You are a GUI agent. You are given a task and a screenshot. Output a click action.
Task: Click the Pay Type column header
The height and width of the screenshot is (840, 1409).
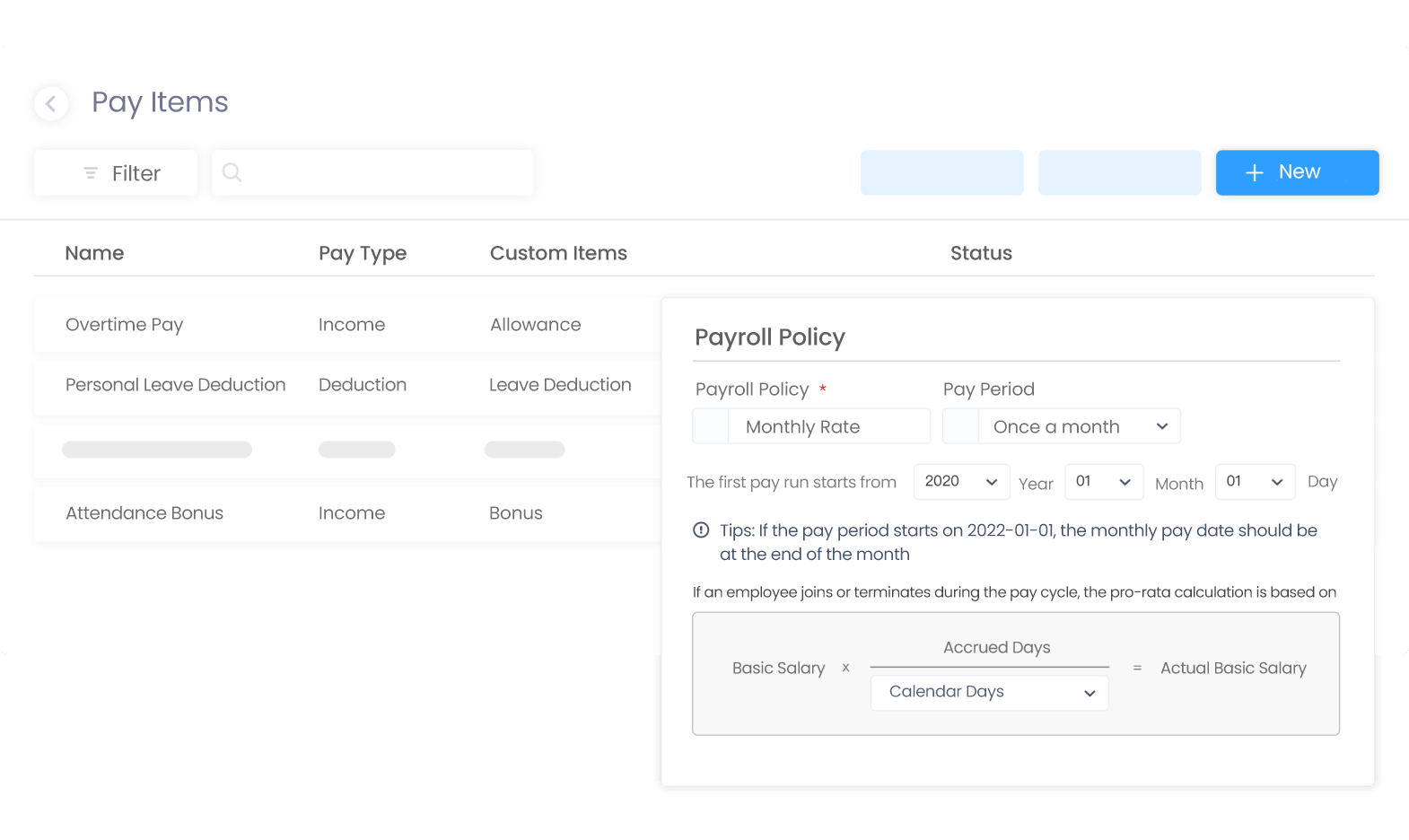363,254
